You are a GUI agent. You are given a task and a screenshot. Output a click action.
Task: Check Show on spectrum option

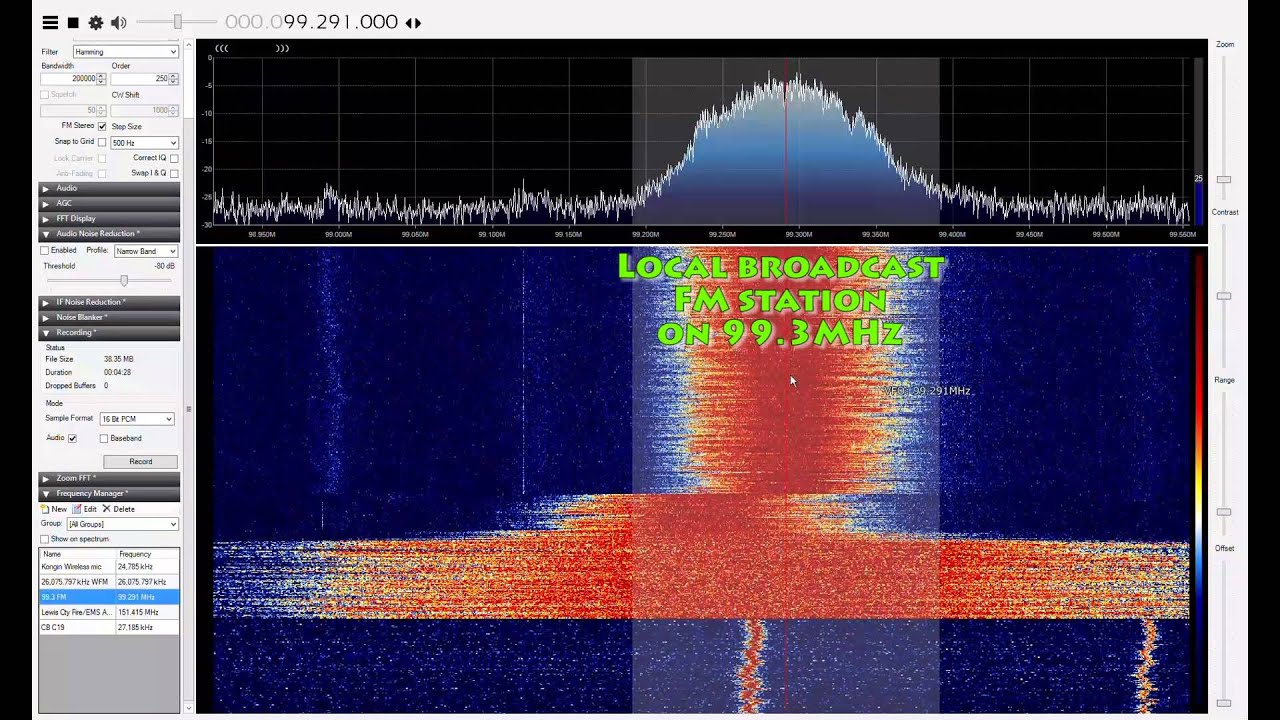(44, 539)
